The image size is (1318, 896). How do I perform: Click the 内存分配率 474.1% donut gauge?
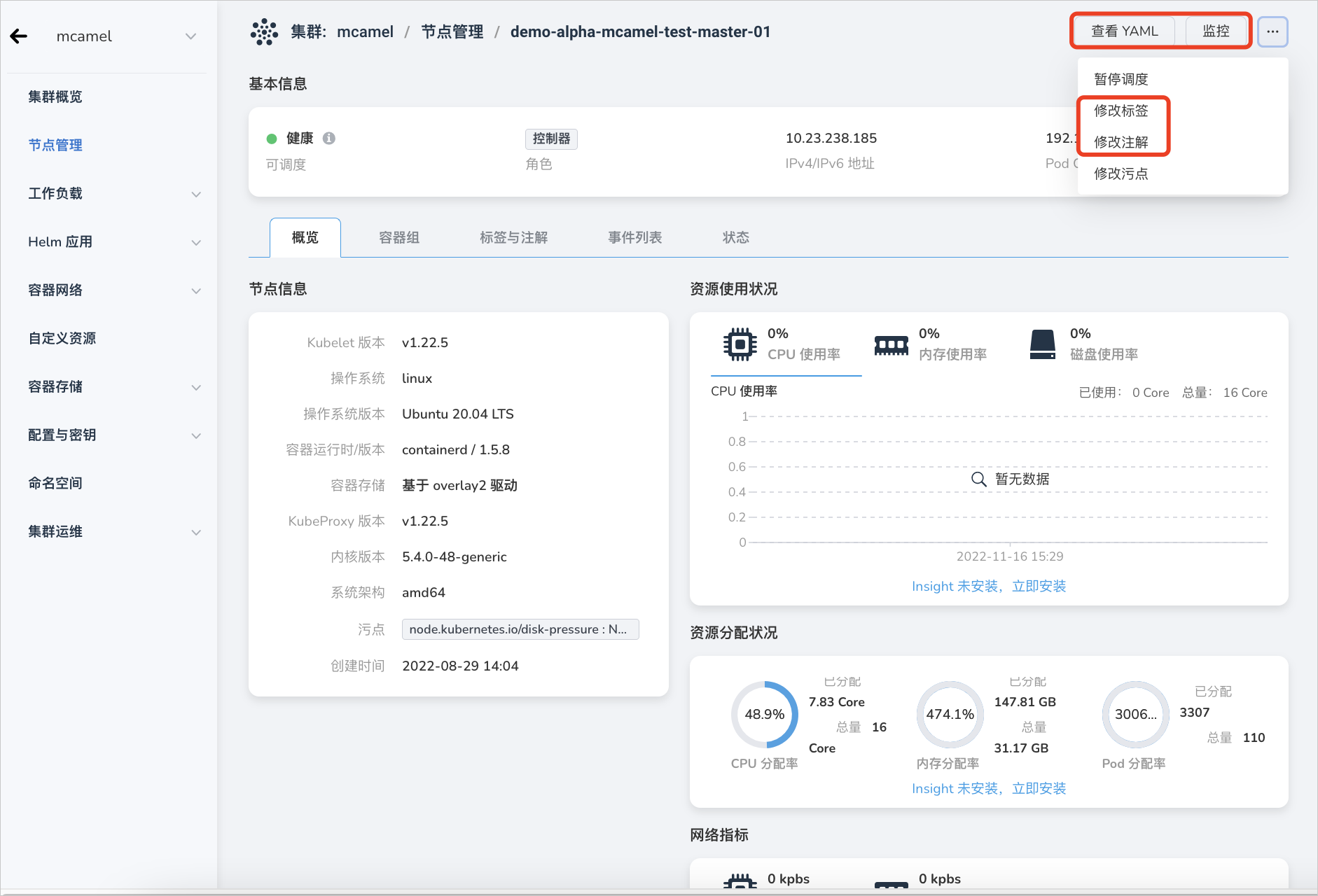coord(950,715)
